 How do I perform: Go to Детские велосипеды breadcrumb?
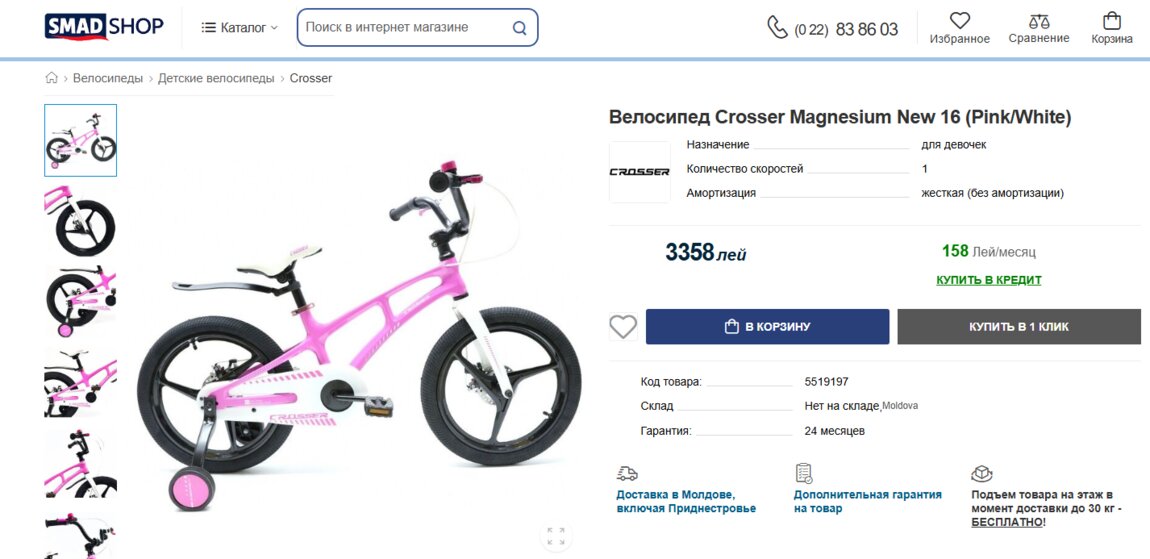click(x=215, y=78)
